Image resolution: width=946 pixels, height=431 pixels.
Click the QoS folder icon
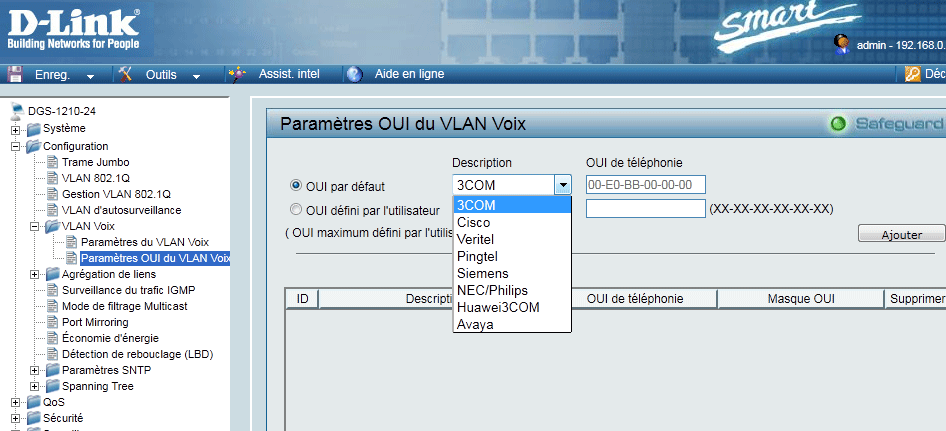coord(34,403)
